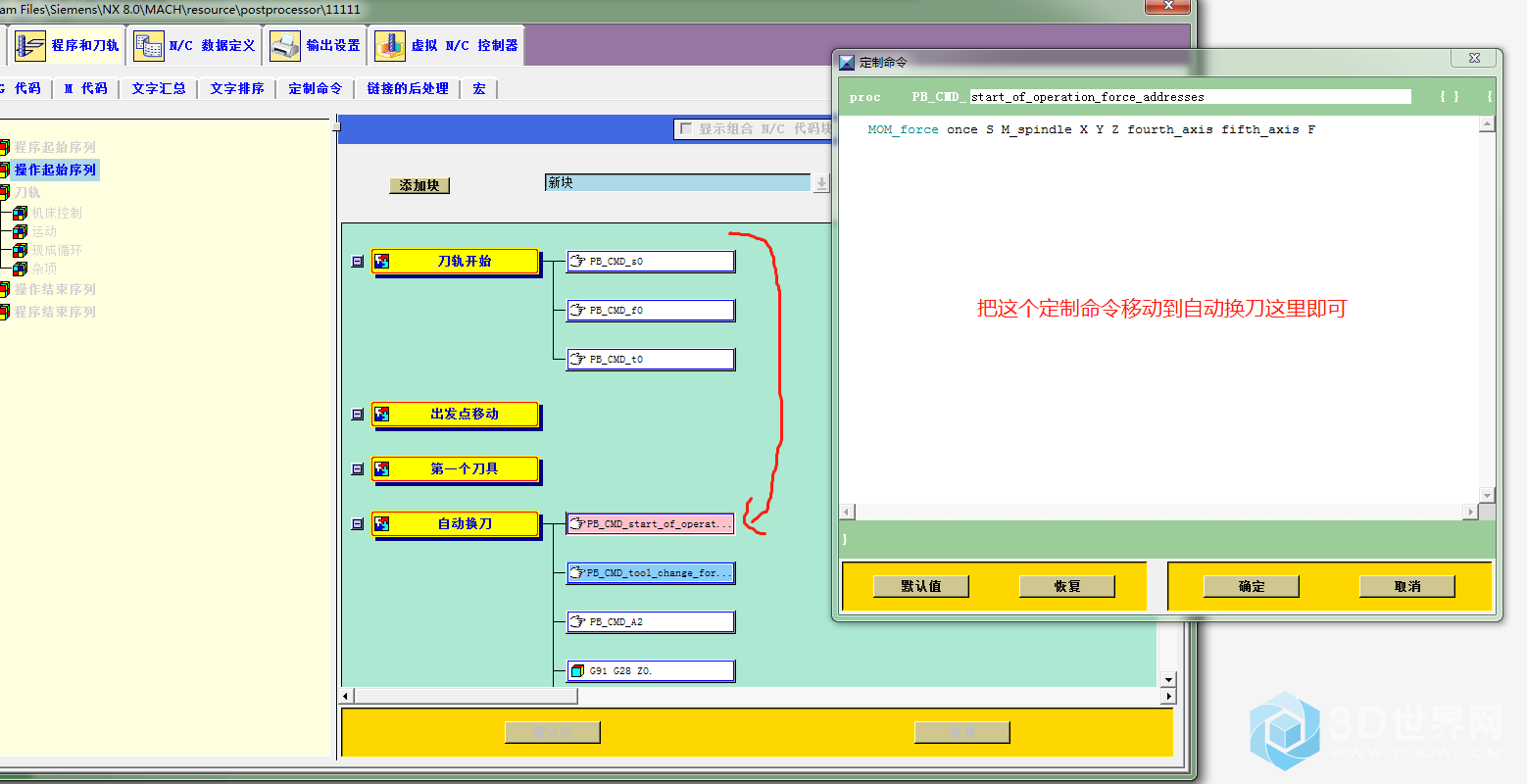1527x784 pixels.
Task: Confirm with 确定 in the dialog
Action: tap(1252, 586)
